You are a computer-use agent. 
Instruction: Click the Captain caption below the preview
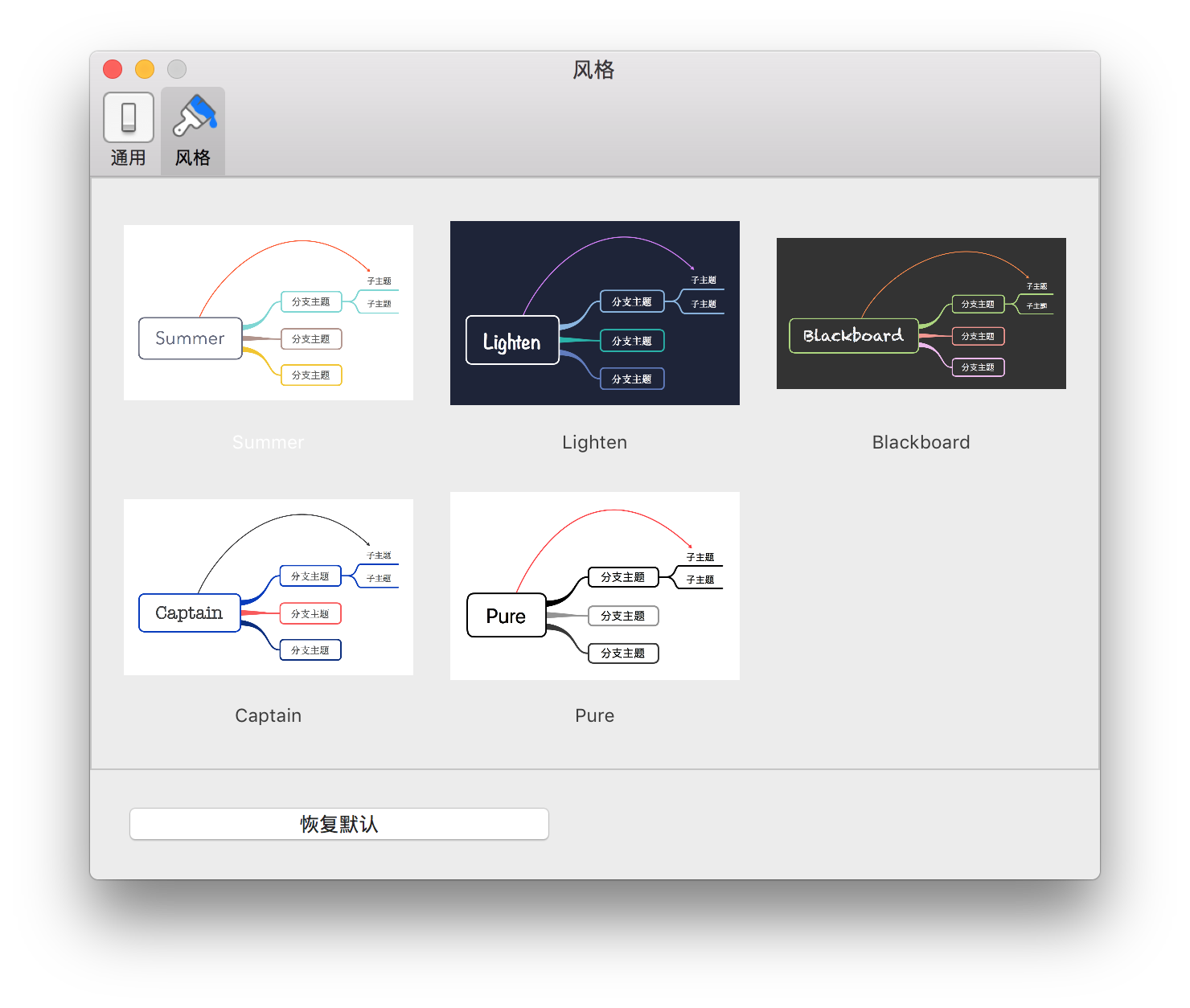269,715
